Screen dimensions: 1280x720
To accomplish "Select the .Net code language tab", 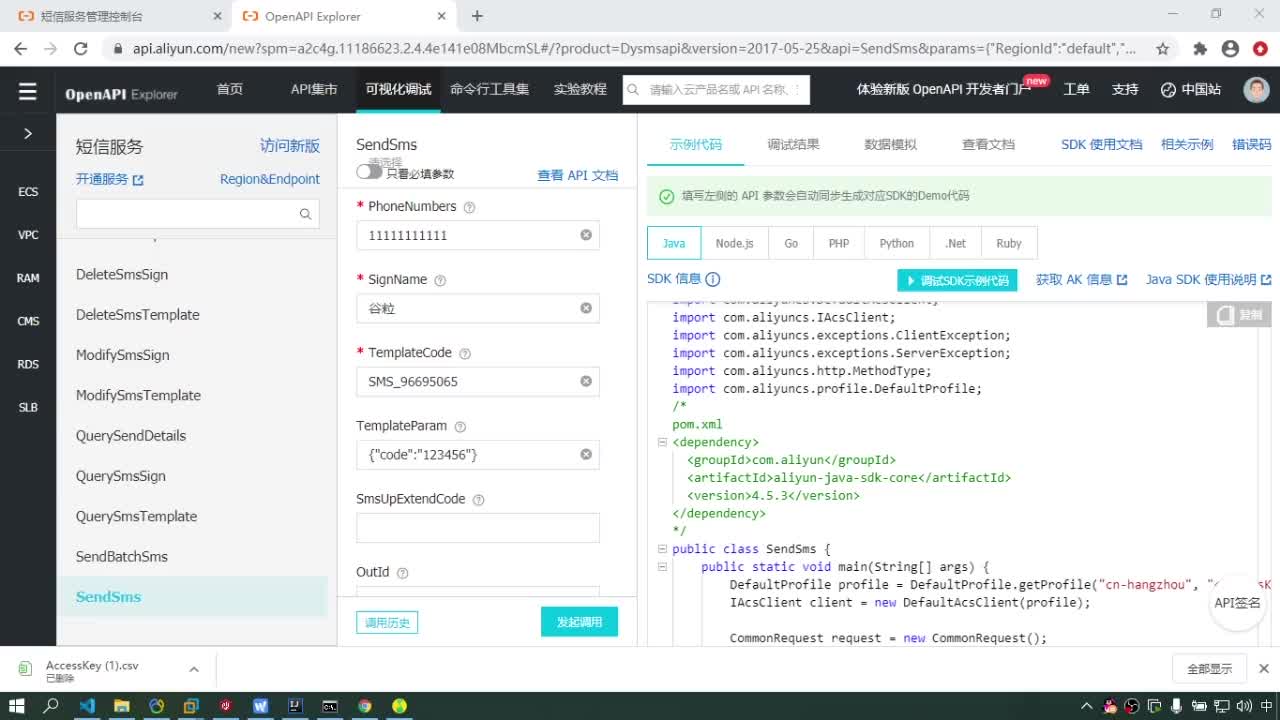I will coord(956,243).
